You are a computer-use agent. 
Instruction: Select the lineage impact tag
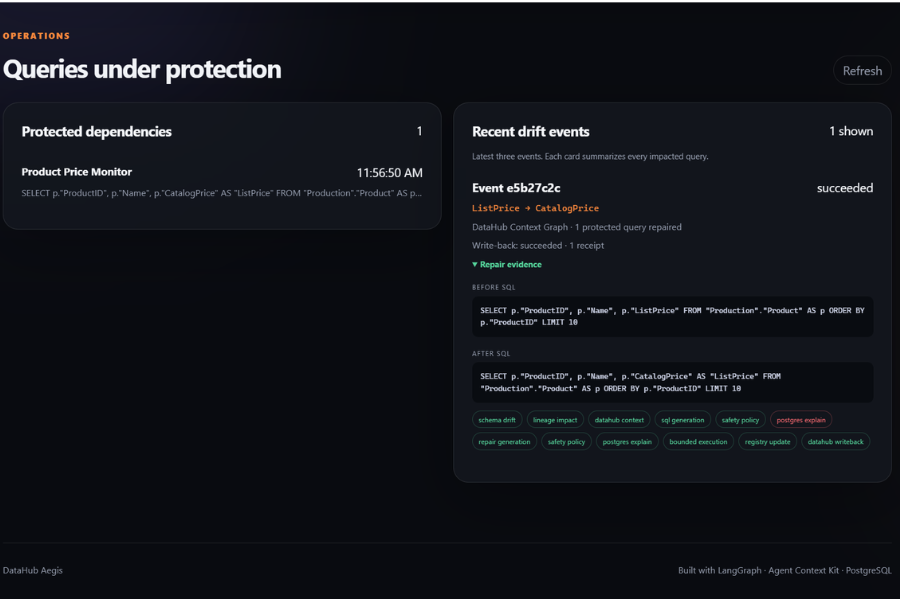coord(555,420)
